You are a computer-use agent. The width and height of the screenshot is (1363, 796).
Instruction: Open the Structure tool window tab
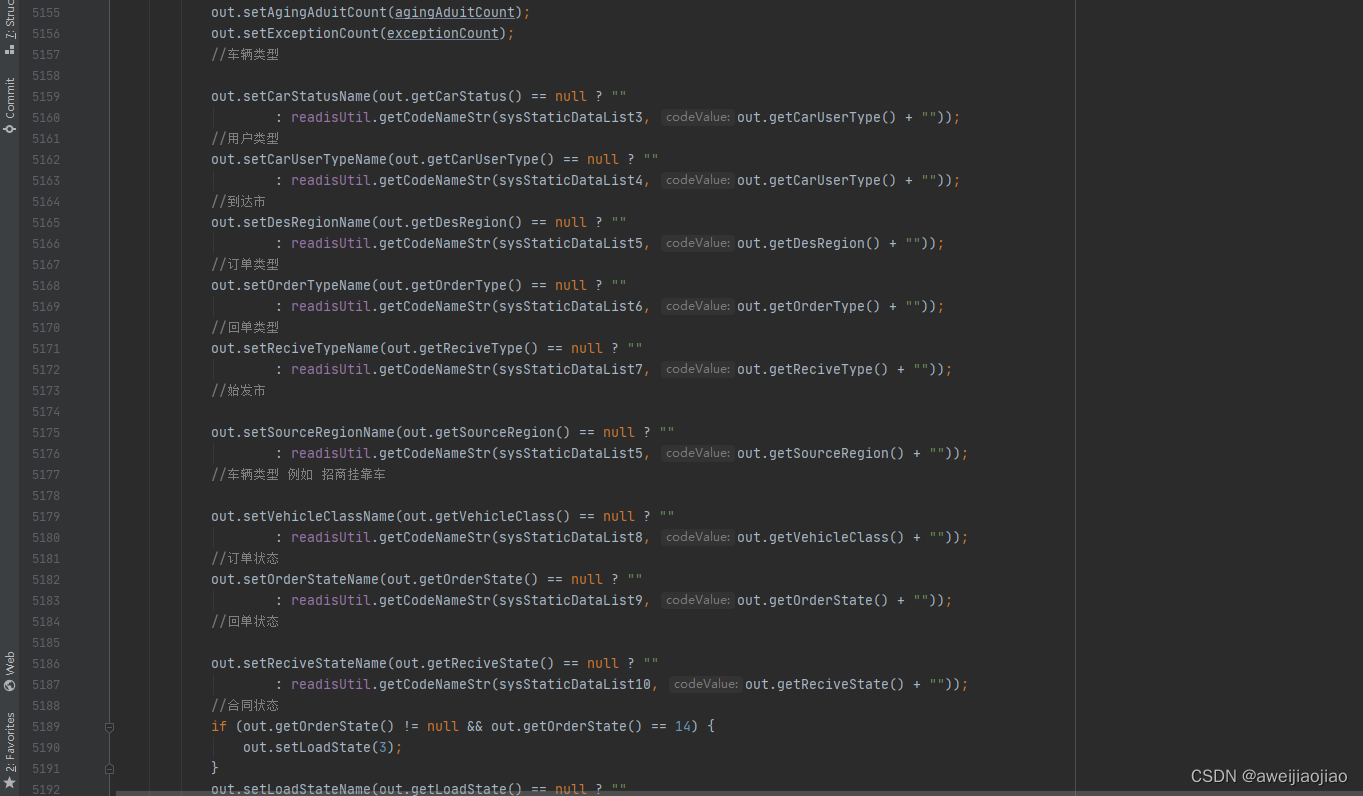10,28
